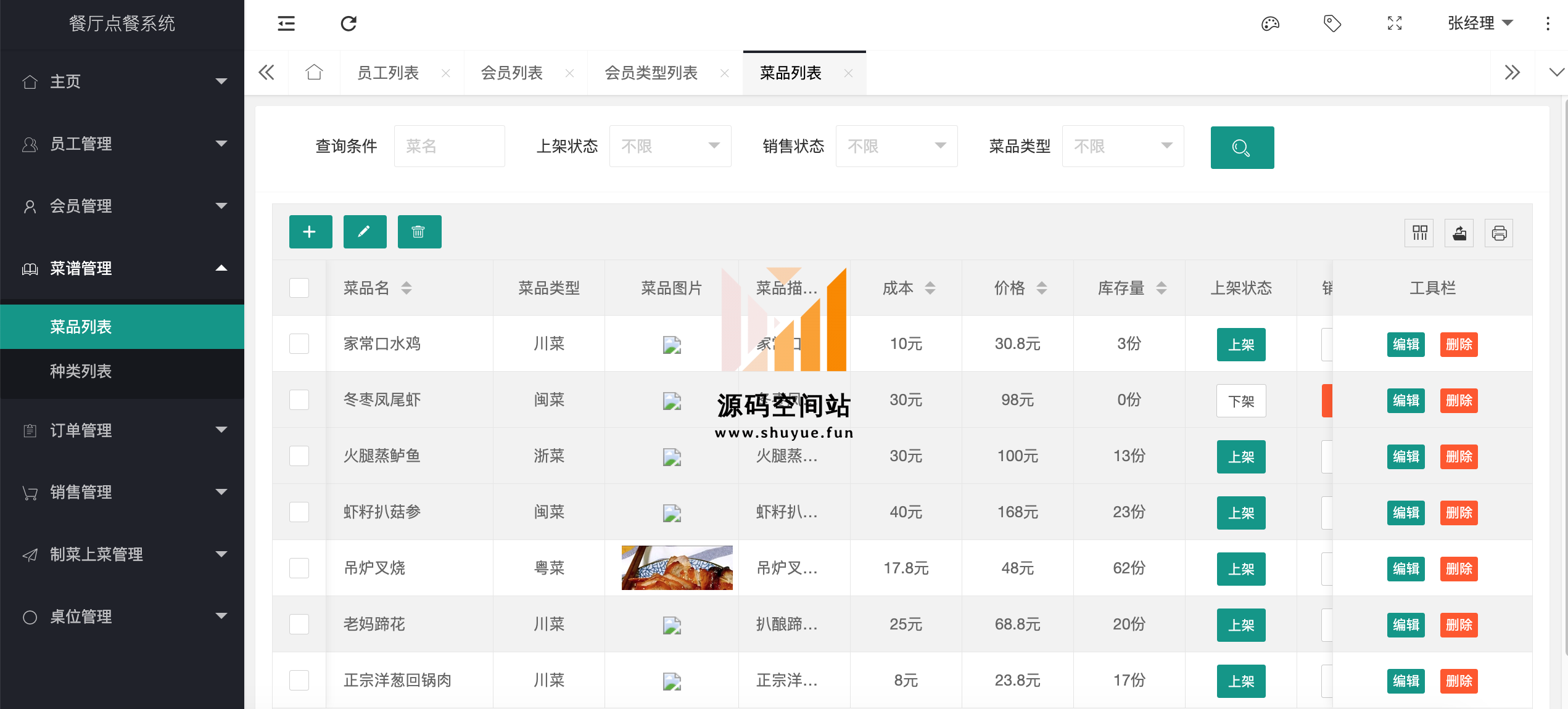
Task: Check the 吊炉叉烧 row checkbox
Action: pos(299,568)
